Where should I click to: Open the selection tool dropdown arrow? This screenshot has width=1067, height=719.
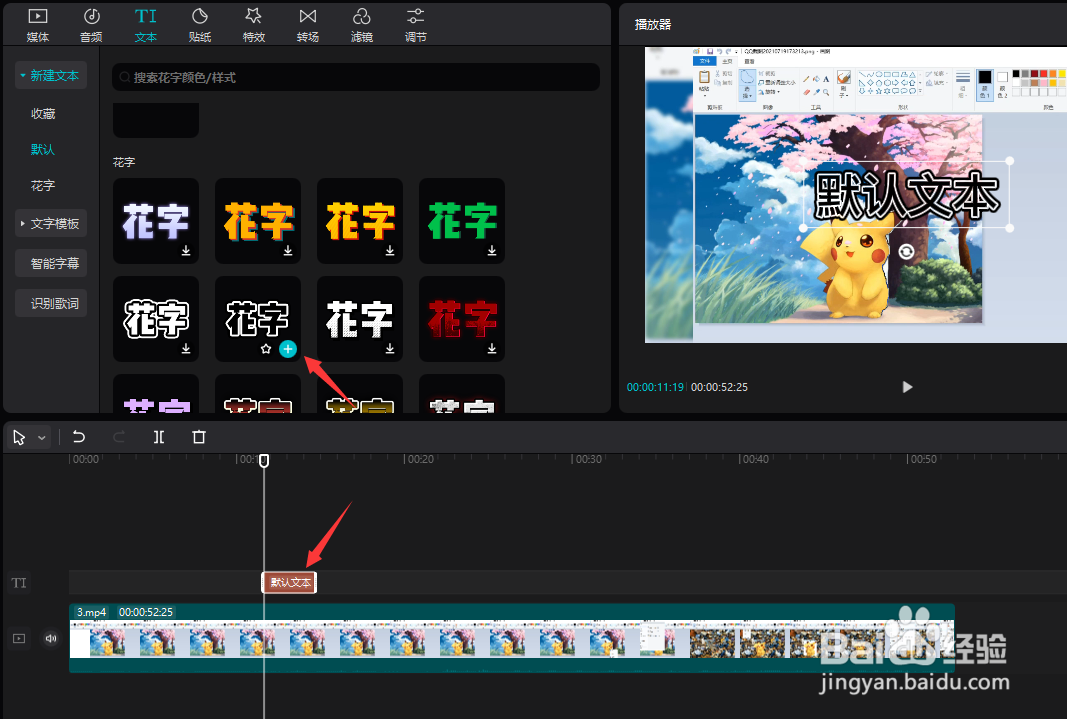coord(42,437)
